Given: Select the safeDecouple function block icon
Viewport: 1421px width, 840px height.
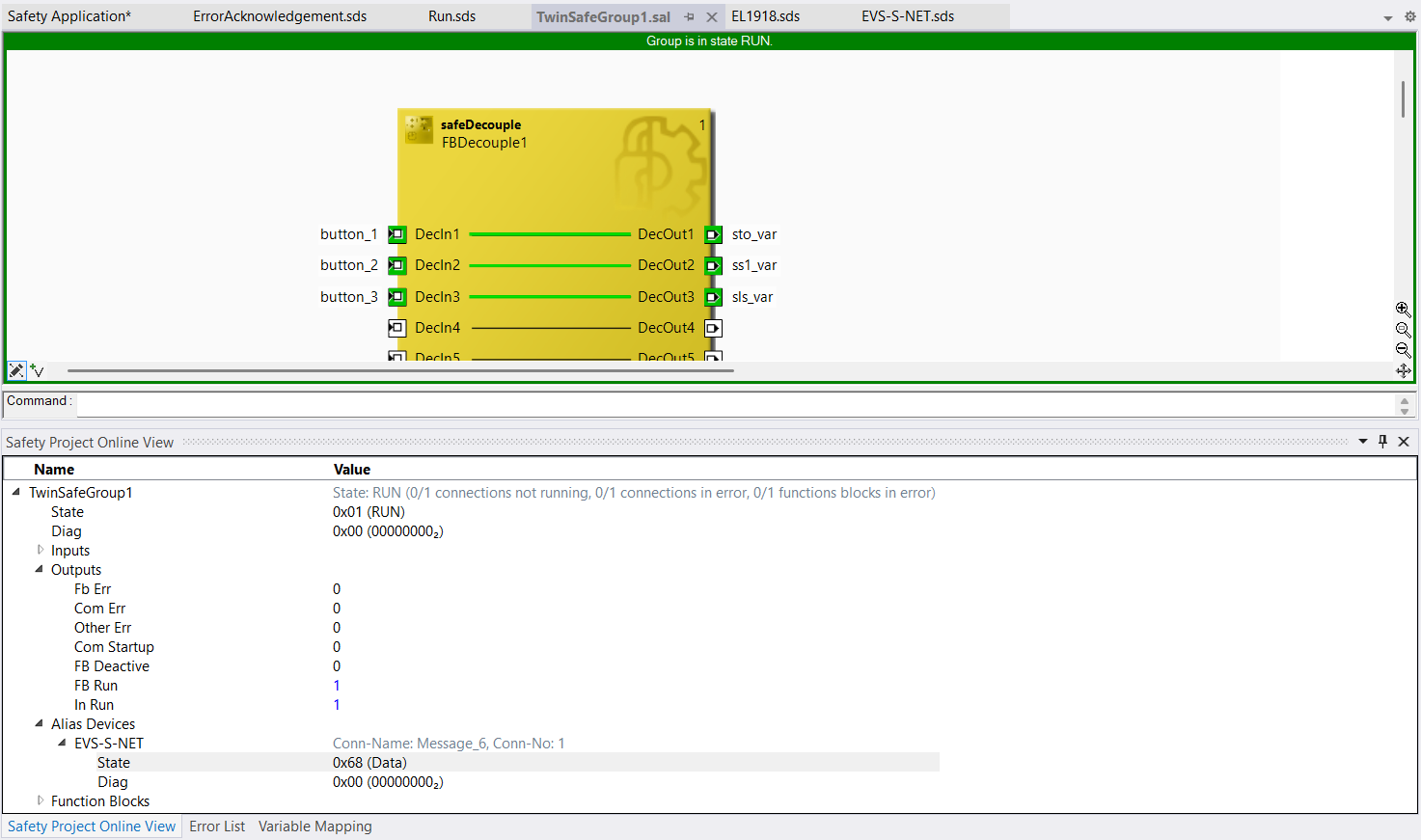Looking at the screenshot, I should (419, 130).
